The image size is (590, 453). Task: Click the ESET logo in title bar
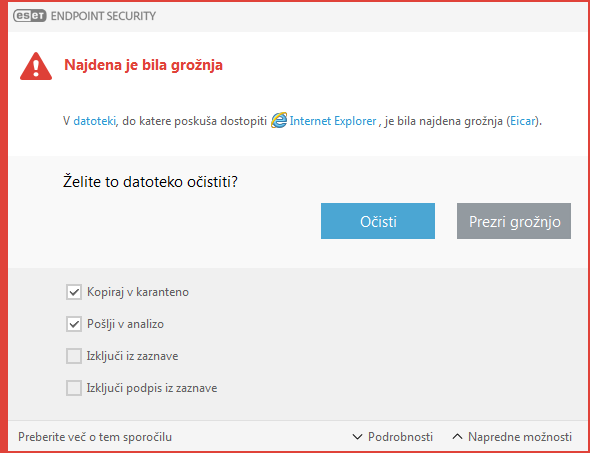click(x=30, y=16)
